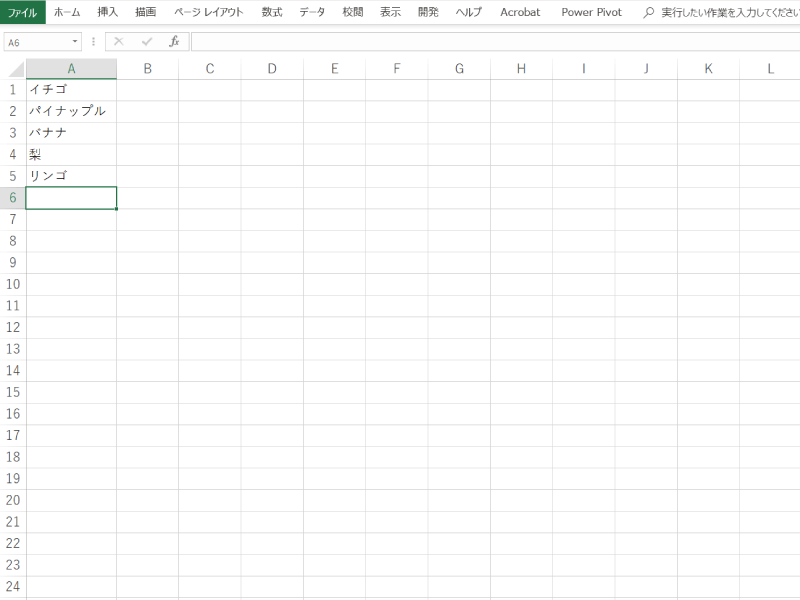Screen dimensions: 800x600
Task: Select the cell containing パイナップル
Action: (x=70, y=111)
